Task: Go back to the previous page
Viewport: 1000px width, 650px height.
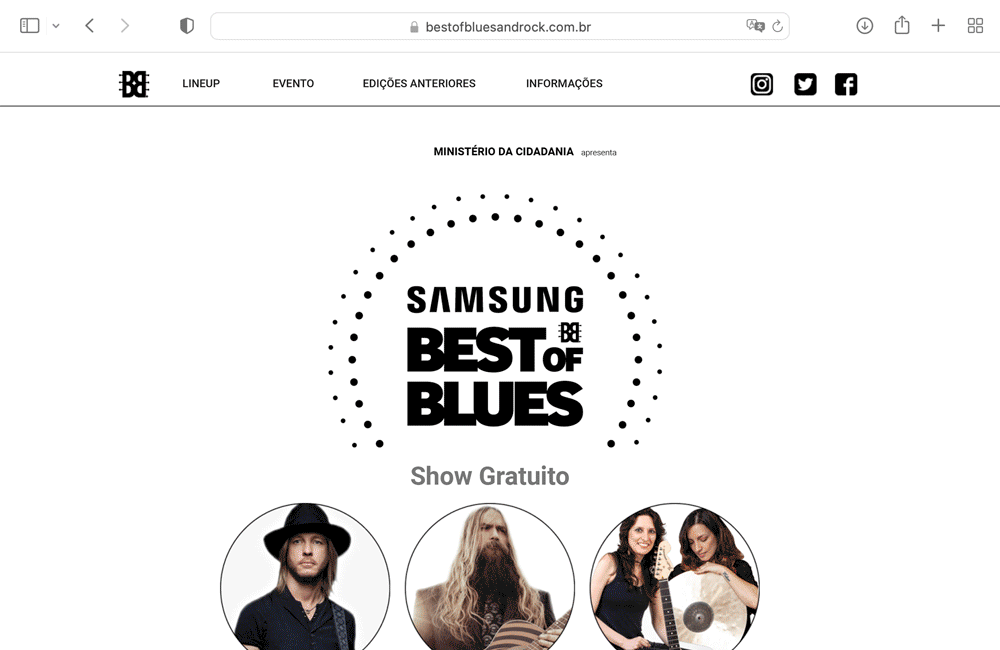Action: coord(90,26)
